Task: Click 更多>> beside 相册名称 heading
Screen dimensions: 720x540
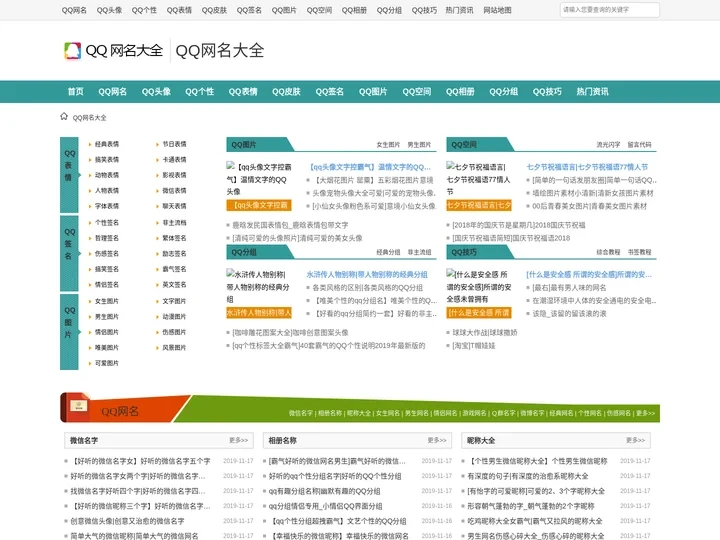Action: coord(437,440)
